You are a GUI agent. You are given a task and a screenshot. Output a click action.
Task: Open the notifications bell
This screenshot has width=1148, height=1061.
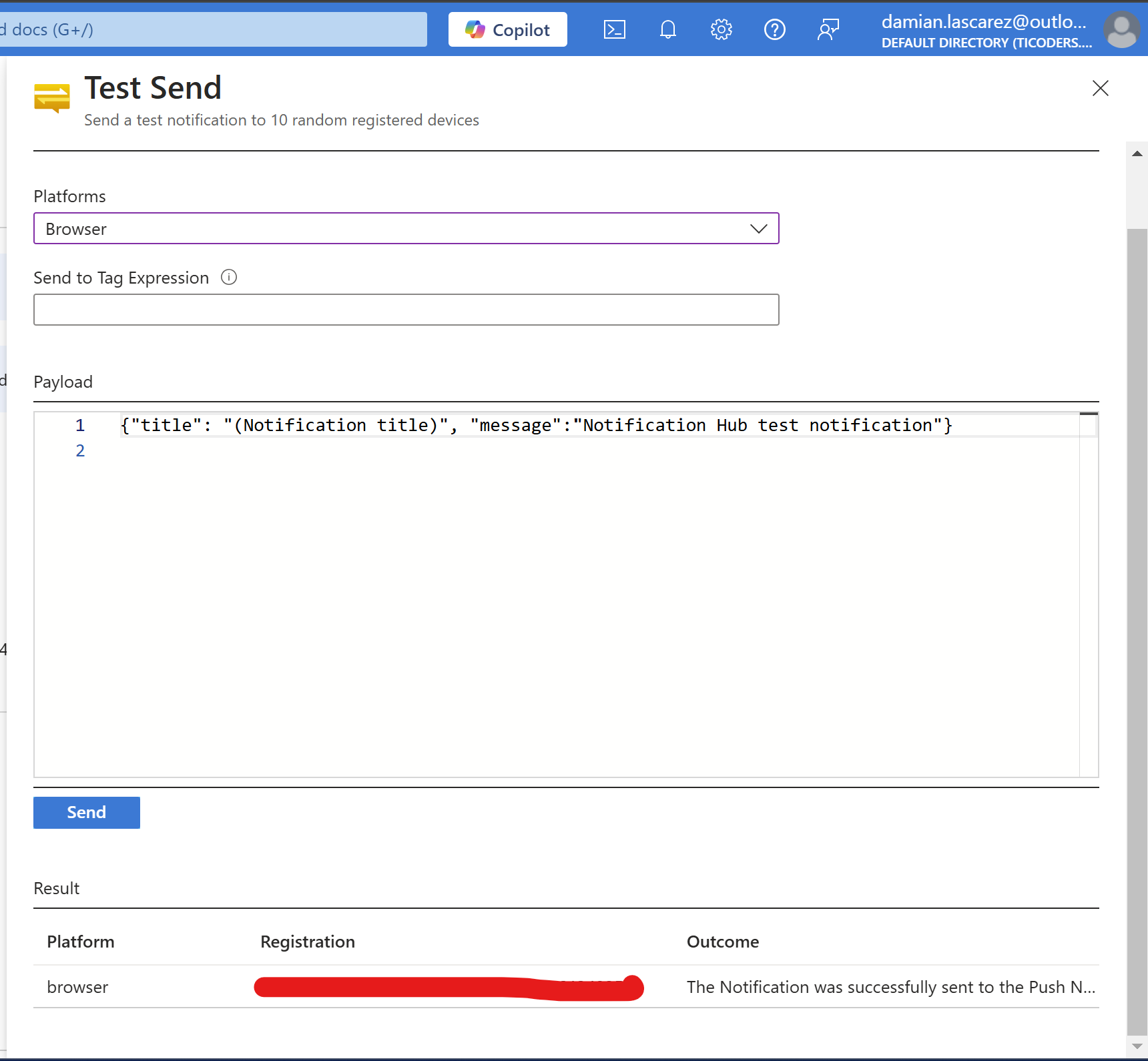coord(667,29)
